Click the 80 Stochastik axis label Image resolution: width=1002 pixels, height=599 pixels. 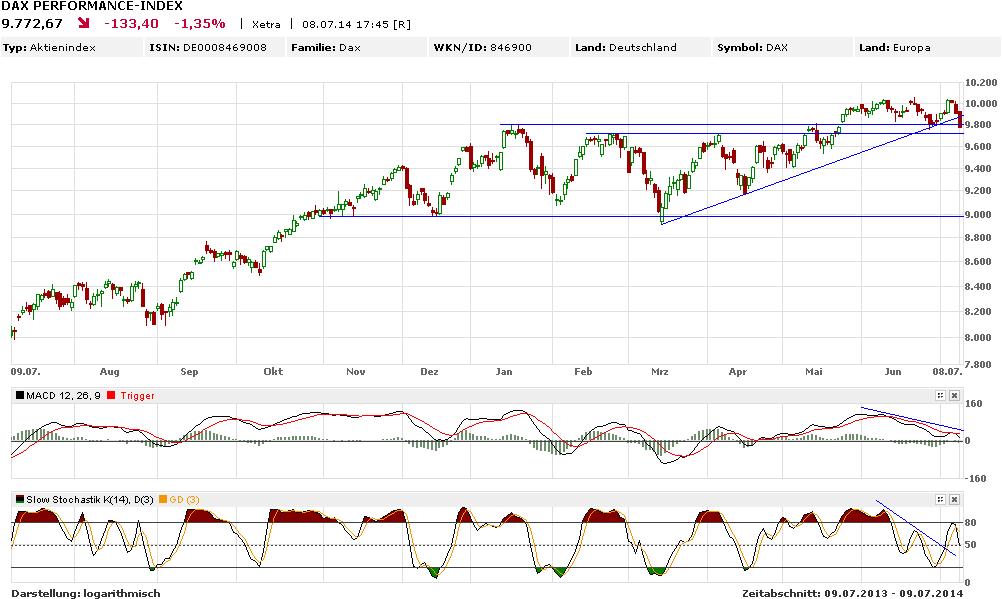point(971,523)
